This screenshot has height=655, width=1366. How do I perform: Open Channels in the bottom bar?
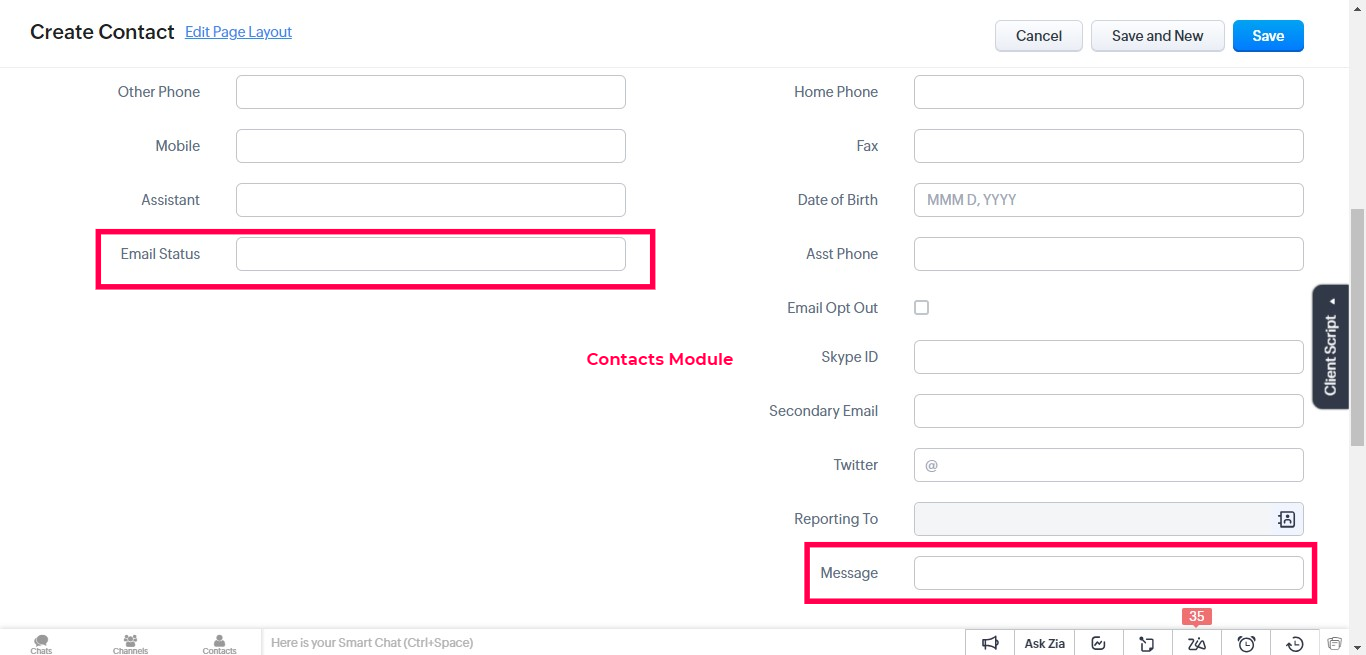coord(130,644)
